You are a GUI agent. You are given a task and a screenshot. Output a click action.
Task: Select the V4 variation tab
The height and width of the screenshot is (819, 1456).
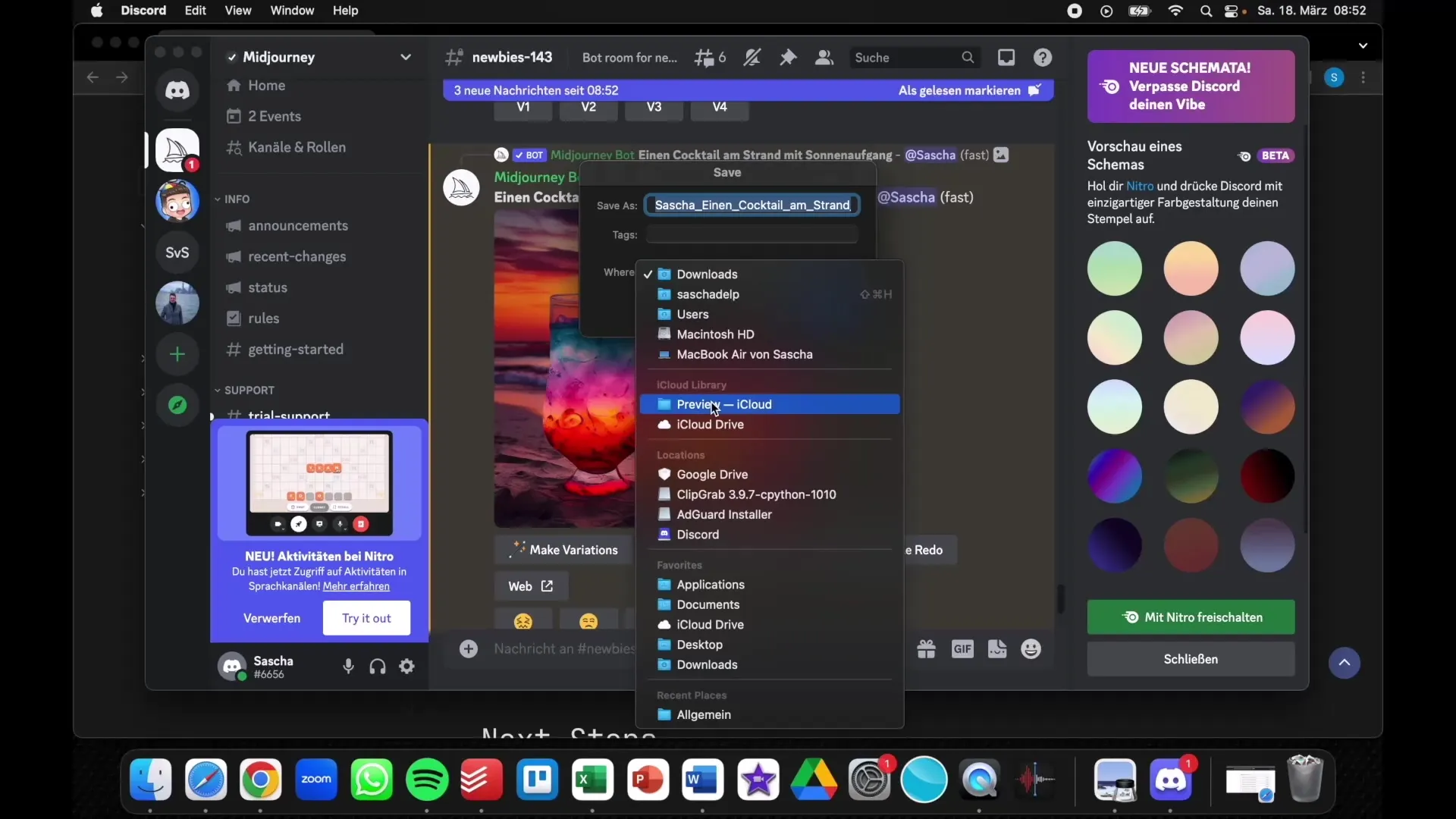point(720,107)
